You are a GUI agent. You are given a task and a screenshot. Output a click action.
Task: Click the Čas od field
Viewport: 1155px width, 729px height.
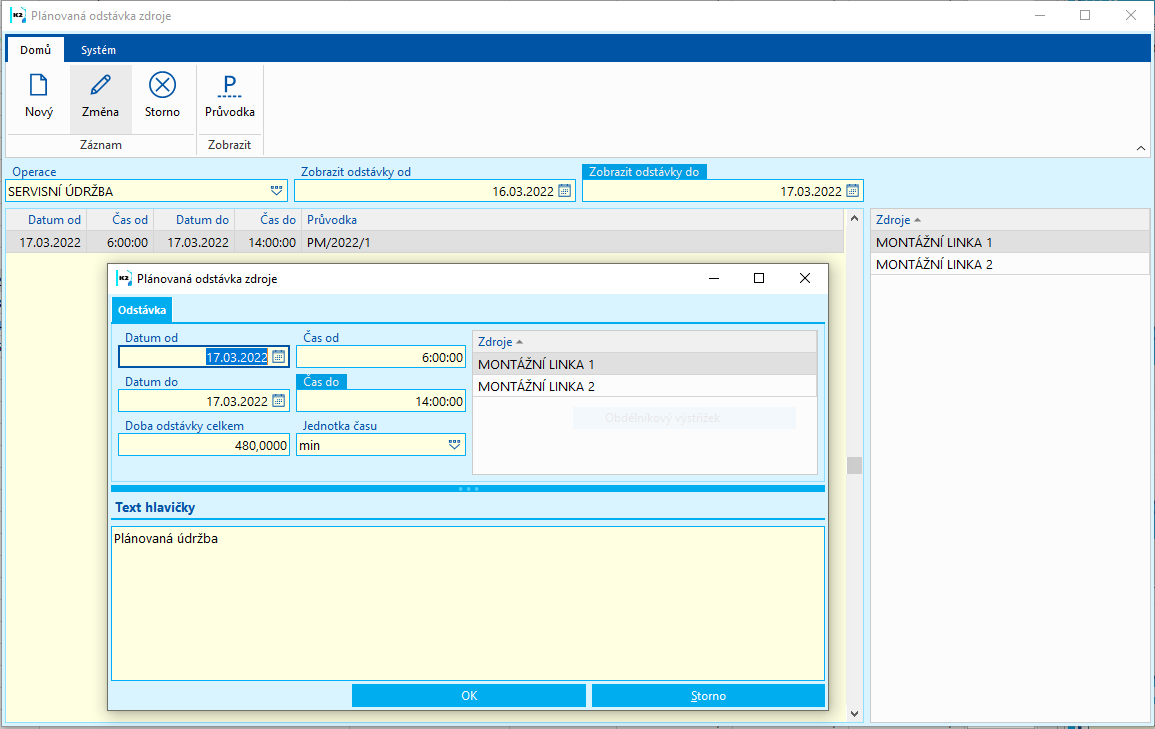click(381, 357)
